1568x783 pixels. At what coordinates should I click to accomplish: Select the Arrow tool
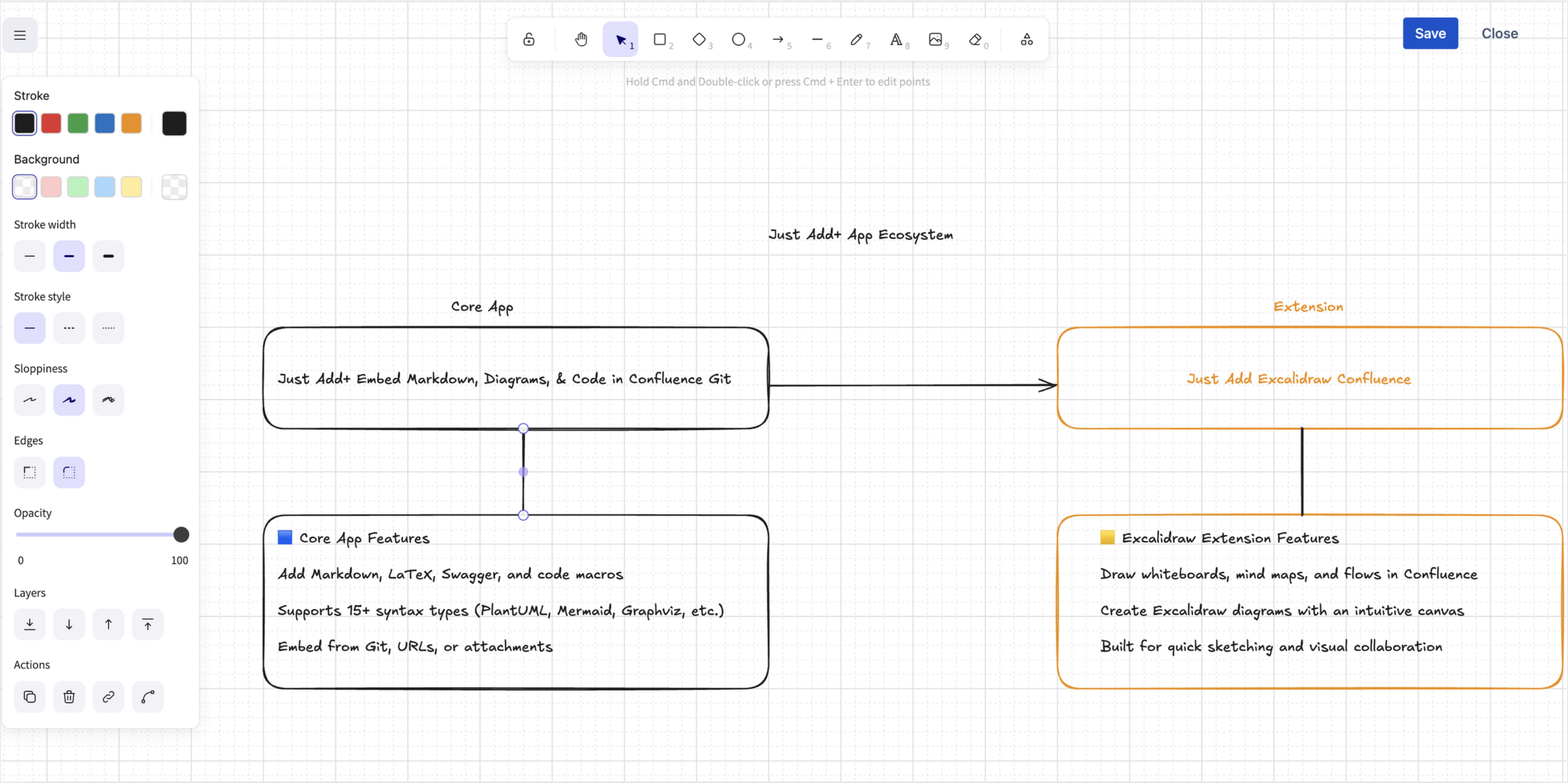(x=779, y=39)
